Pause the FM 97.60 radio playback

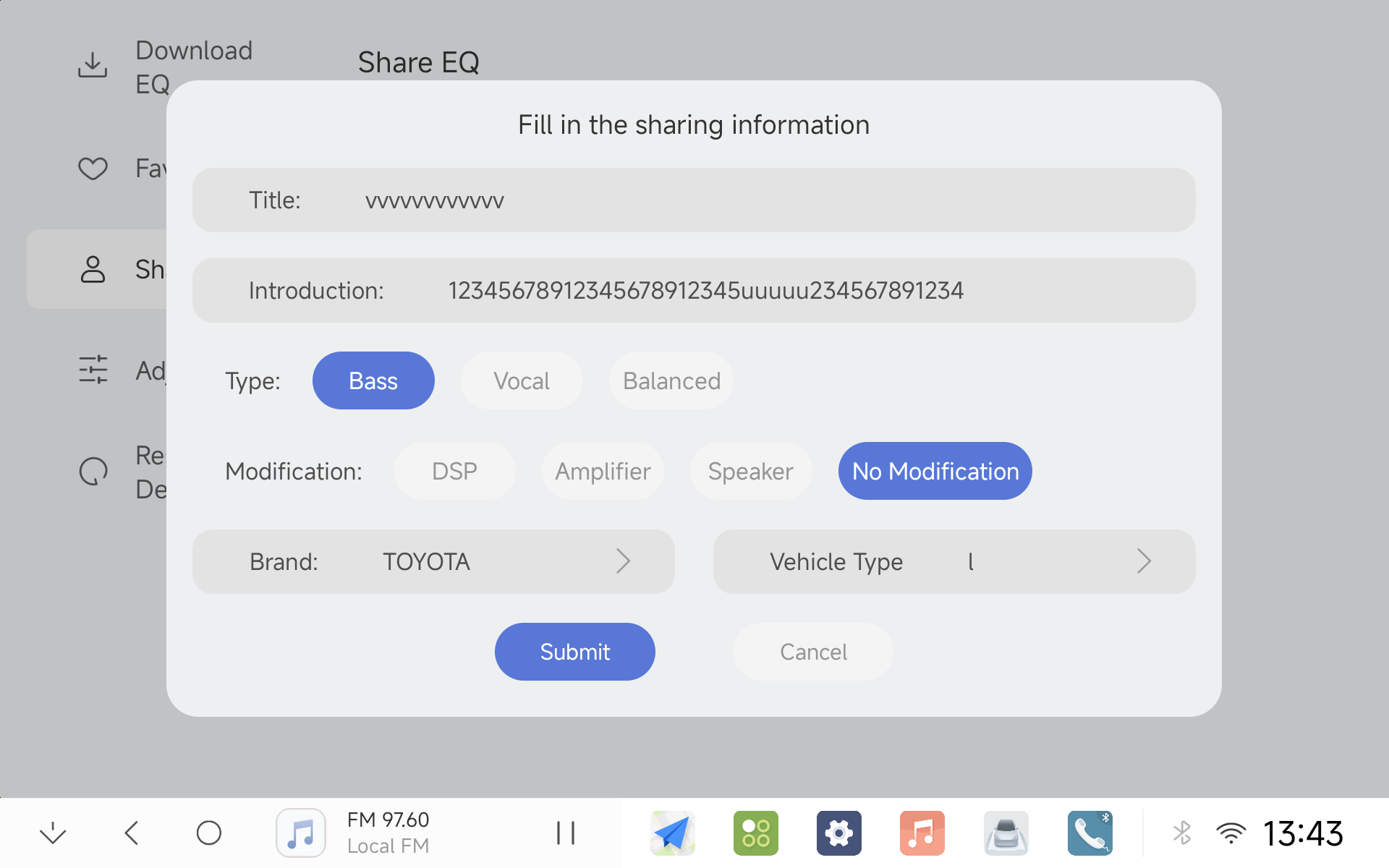(x=565, y=833)
